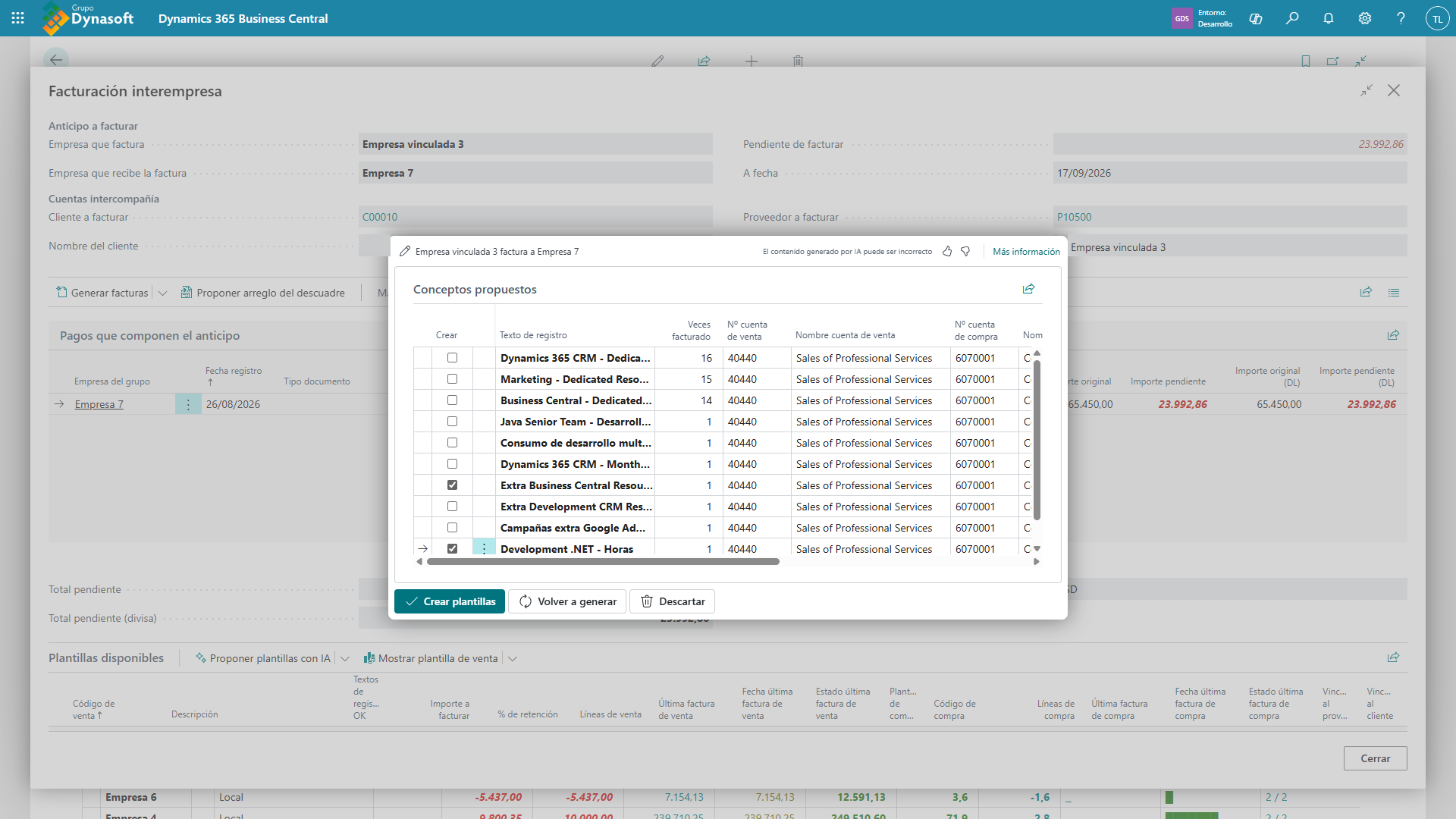Click the Veces facturado column header
Image resolution: width=1456 pixels, height=819 pixels.
coord(692,331)
